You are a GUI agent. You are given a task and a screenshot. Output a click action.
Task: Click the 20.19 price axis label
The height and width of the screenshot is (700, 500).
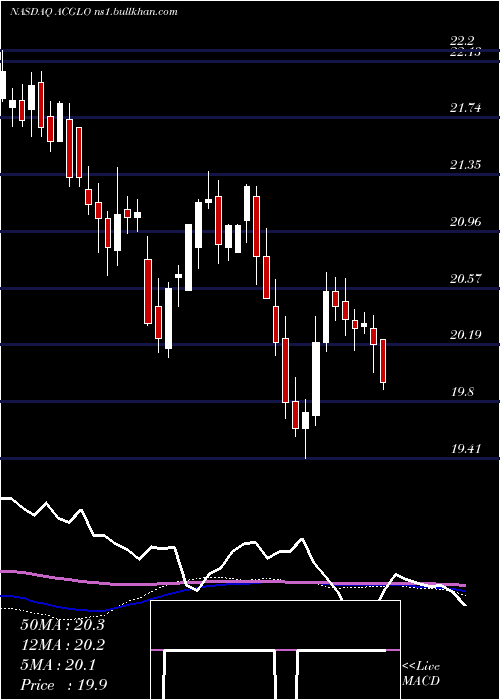(x=466, y=335)
